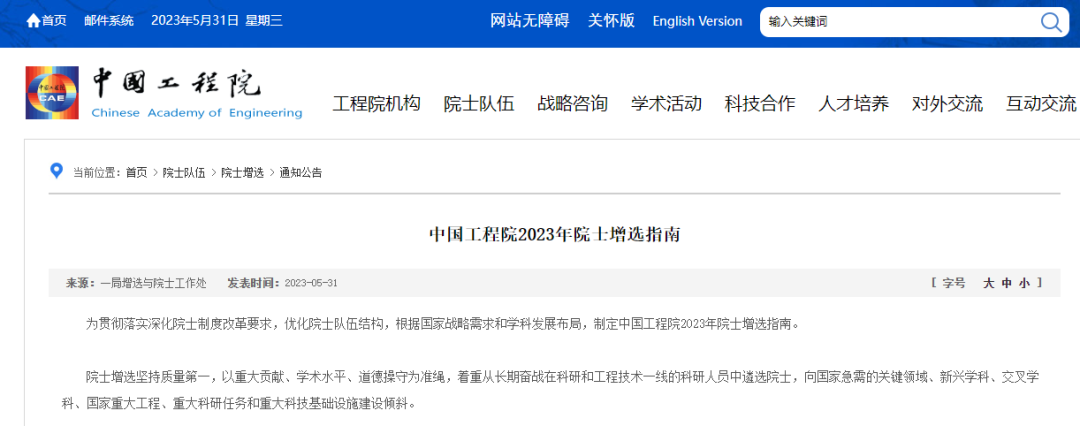
Task: Activate 关怀版 care mode
Action: 611,21
